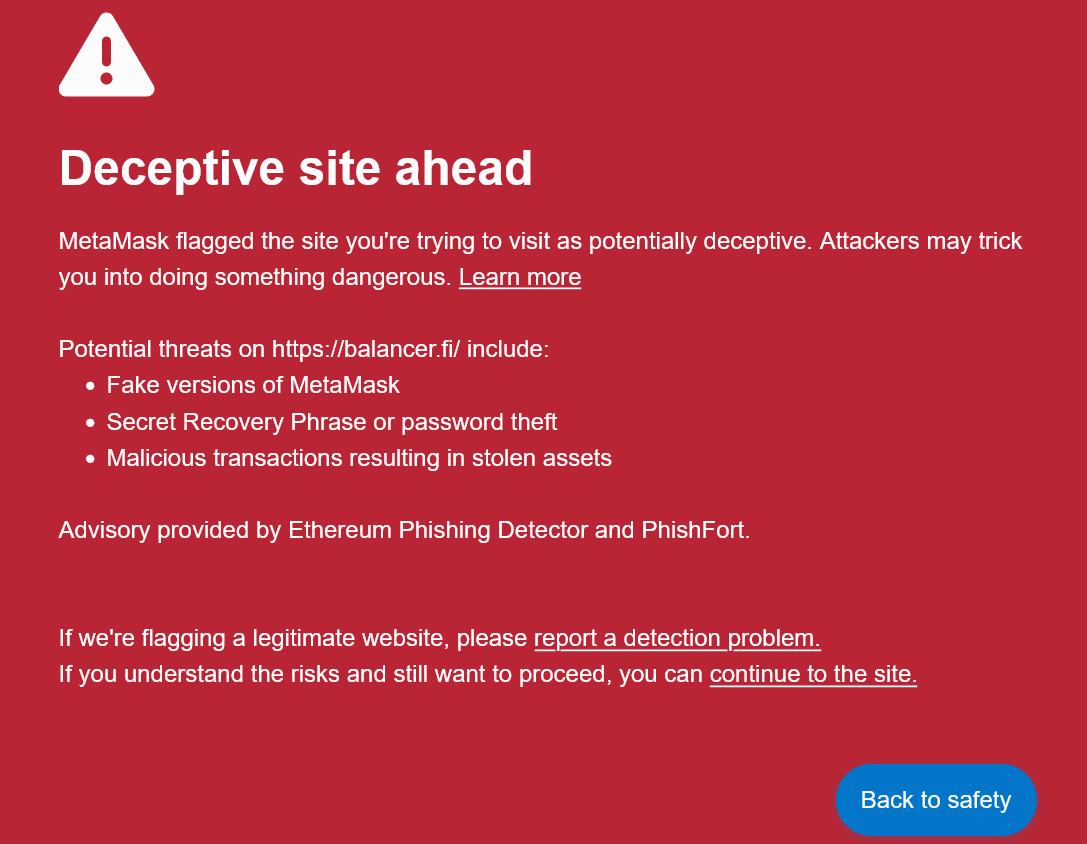Click the advisory line mentioning PhishFort
This screenshot has height=844, width=1087.
(x=405, y=530)
